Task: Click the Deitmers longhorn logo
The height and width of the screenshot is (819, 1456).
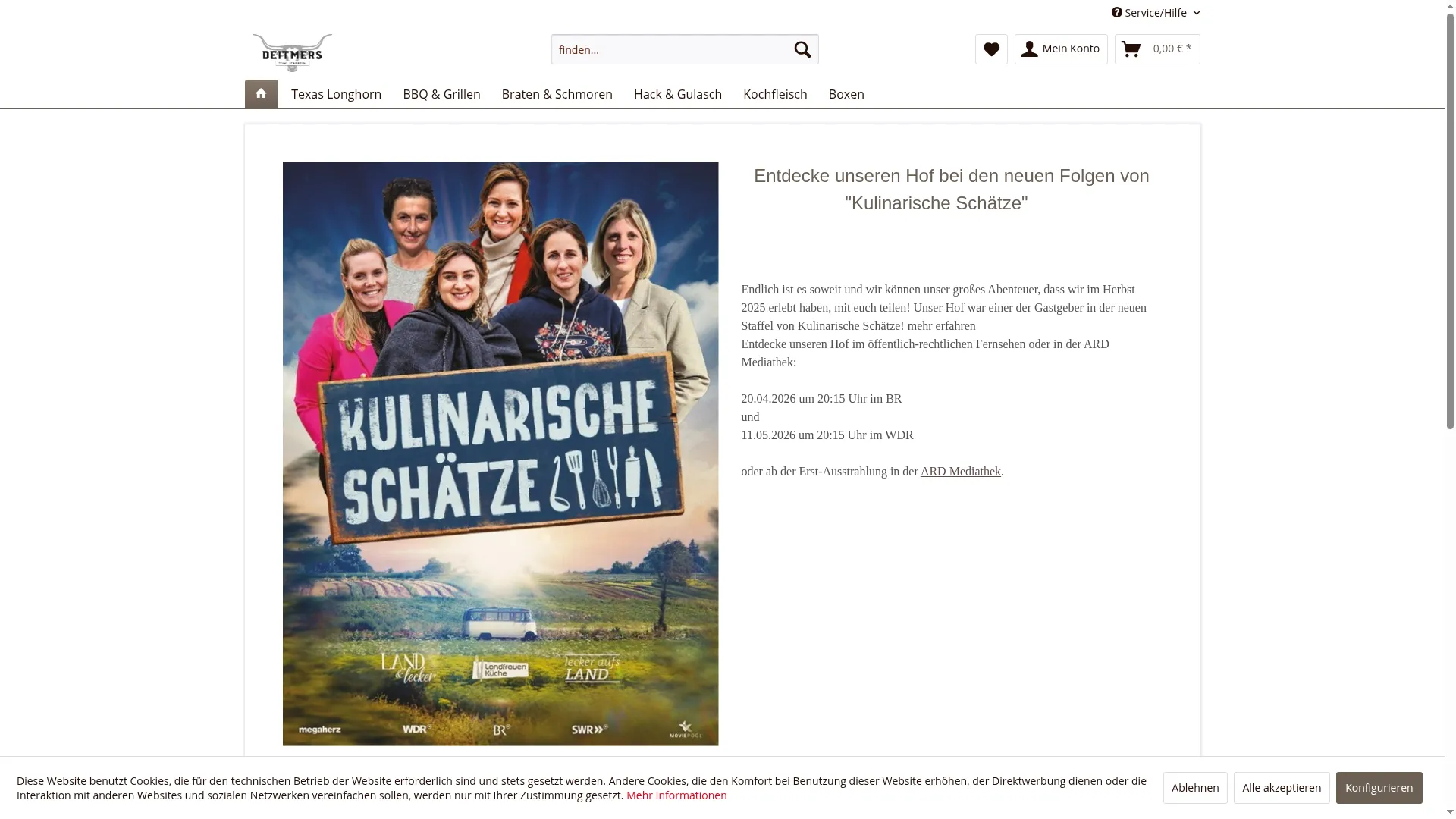Action: click(x=292, y=52)
